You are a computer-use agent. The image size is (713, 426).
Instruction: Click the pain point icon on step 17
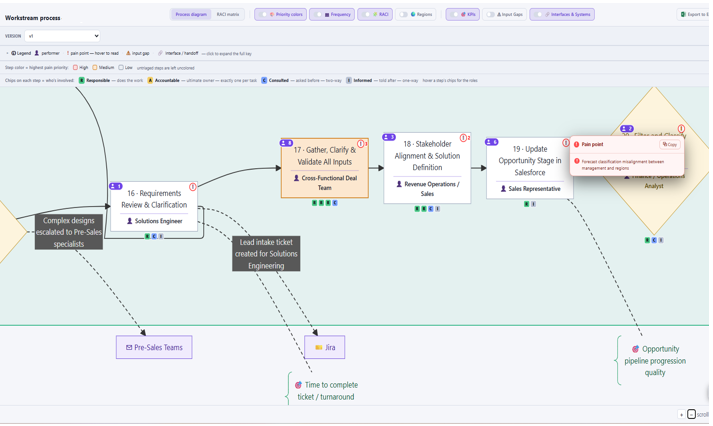361,144
